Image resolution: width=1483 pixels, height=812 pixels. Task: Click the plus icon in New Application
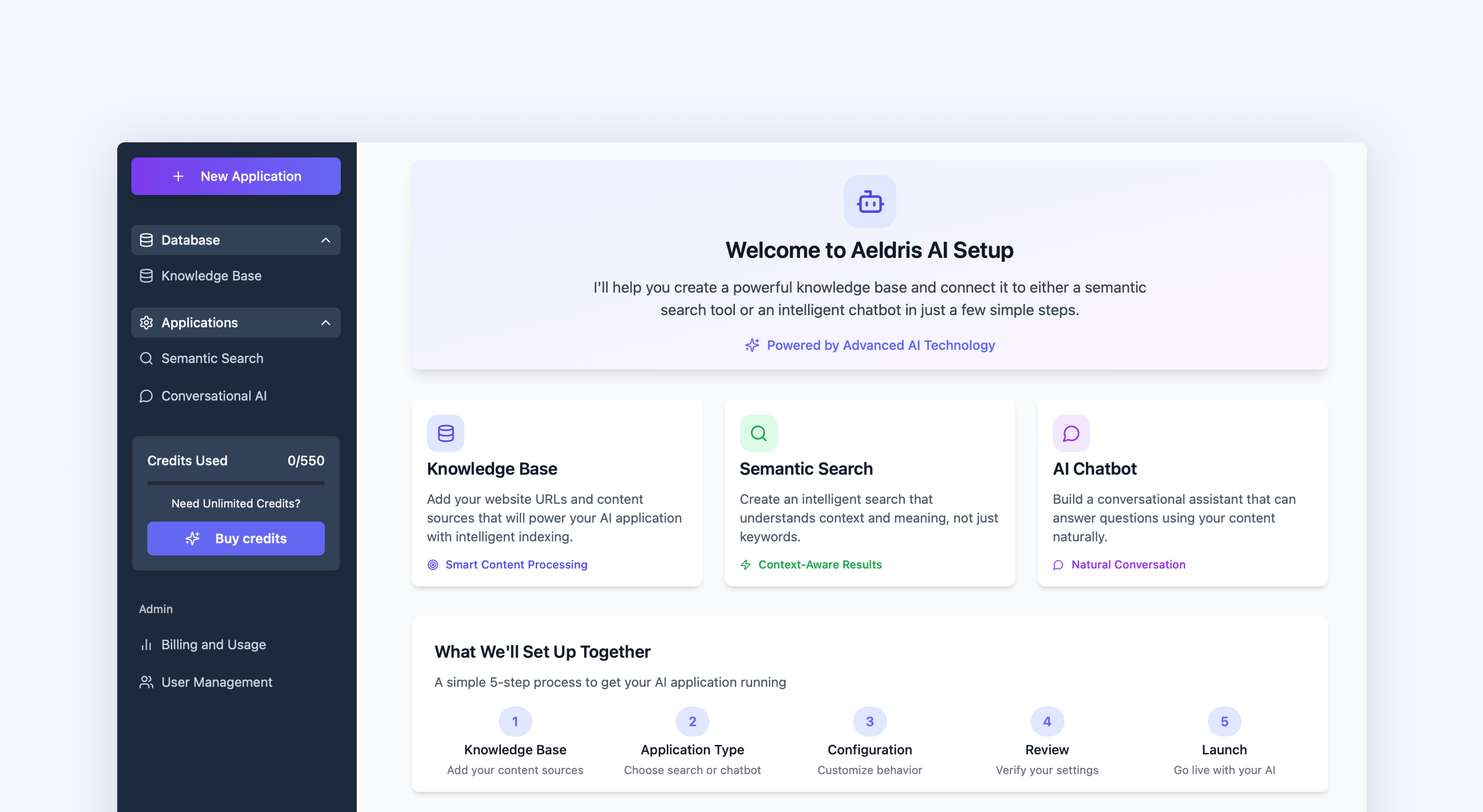[179, 176]
